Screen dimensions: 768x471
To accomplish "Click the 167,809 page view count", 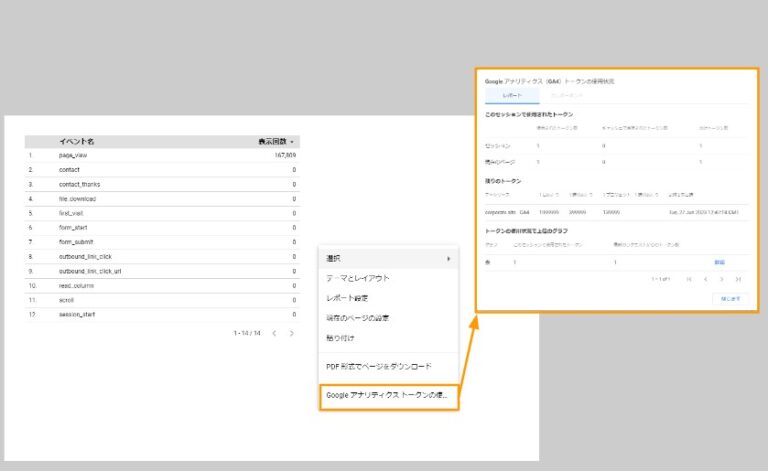I will coord(285,155).
